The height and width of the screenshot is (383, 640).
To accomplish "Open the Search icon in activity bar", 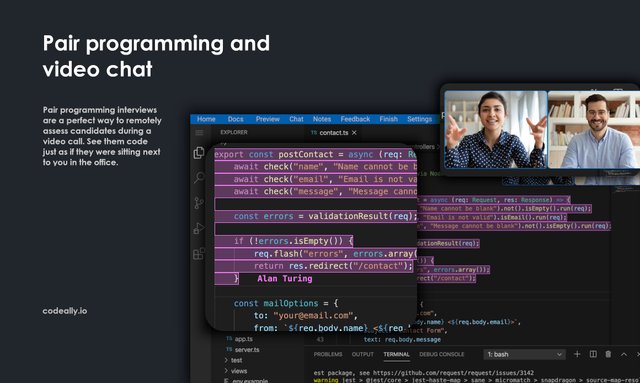I will click(x=199, y=177).
